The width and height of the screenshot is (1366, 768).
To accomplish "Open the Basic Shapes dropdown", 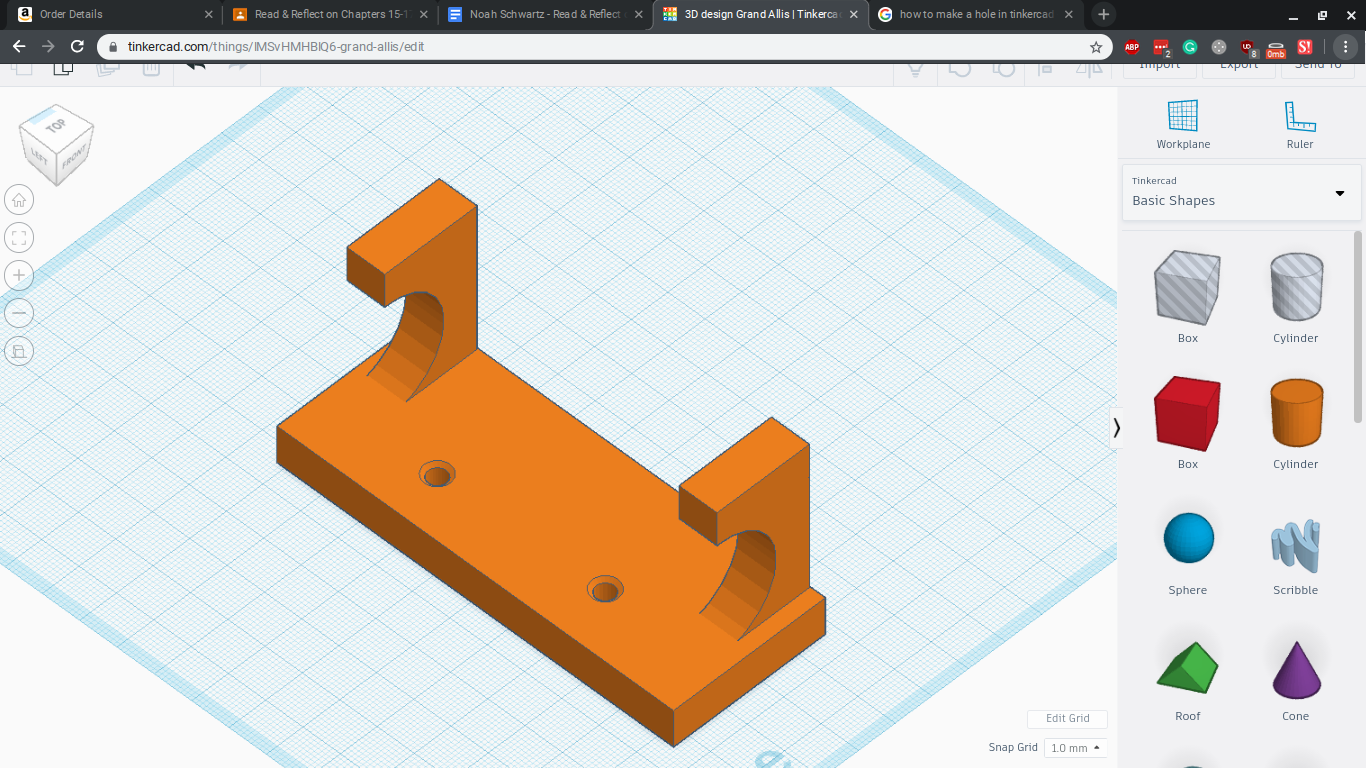I will tap(1240, 194).
